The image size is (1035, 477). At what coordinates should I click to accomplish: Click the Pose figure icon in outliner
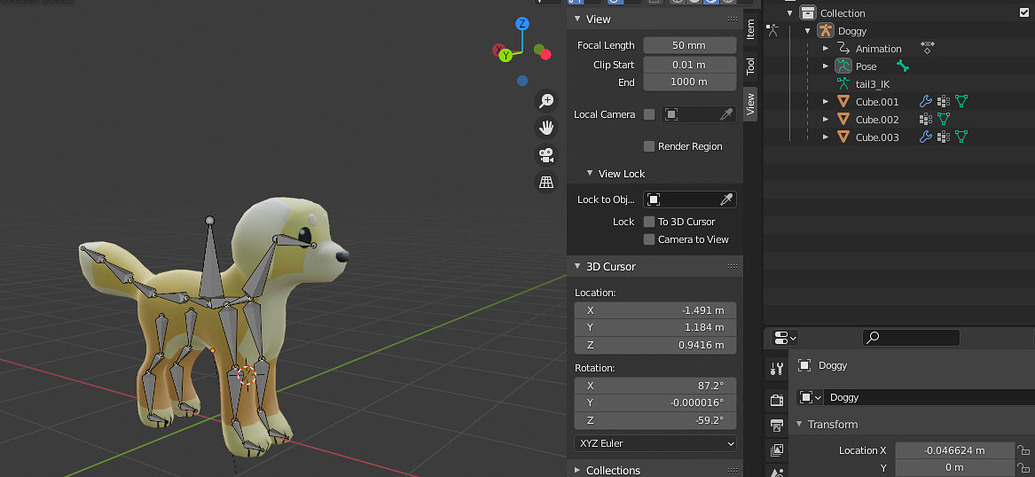(x=843, y=66)
